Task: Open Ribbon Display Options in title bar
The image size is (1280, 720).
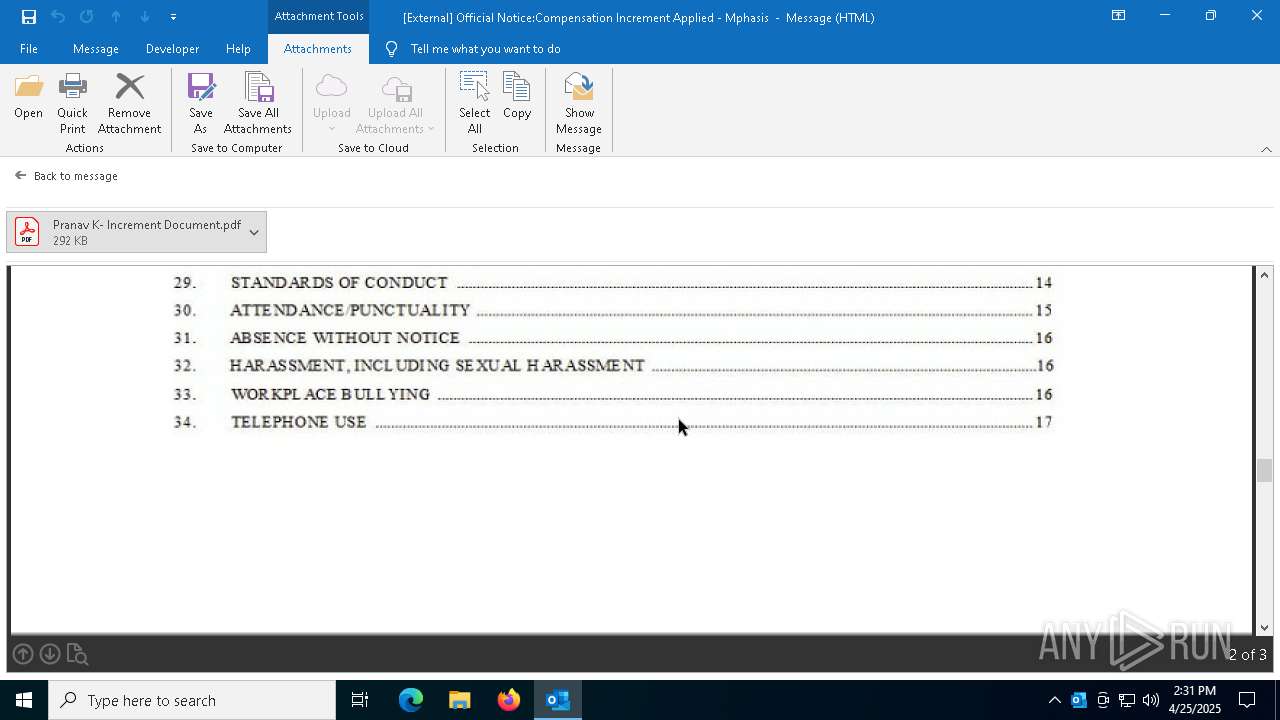Action: coord(1118,16)
